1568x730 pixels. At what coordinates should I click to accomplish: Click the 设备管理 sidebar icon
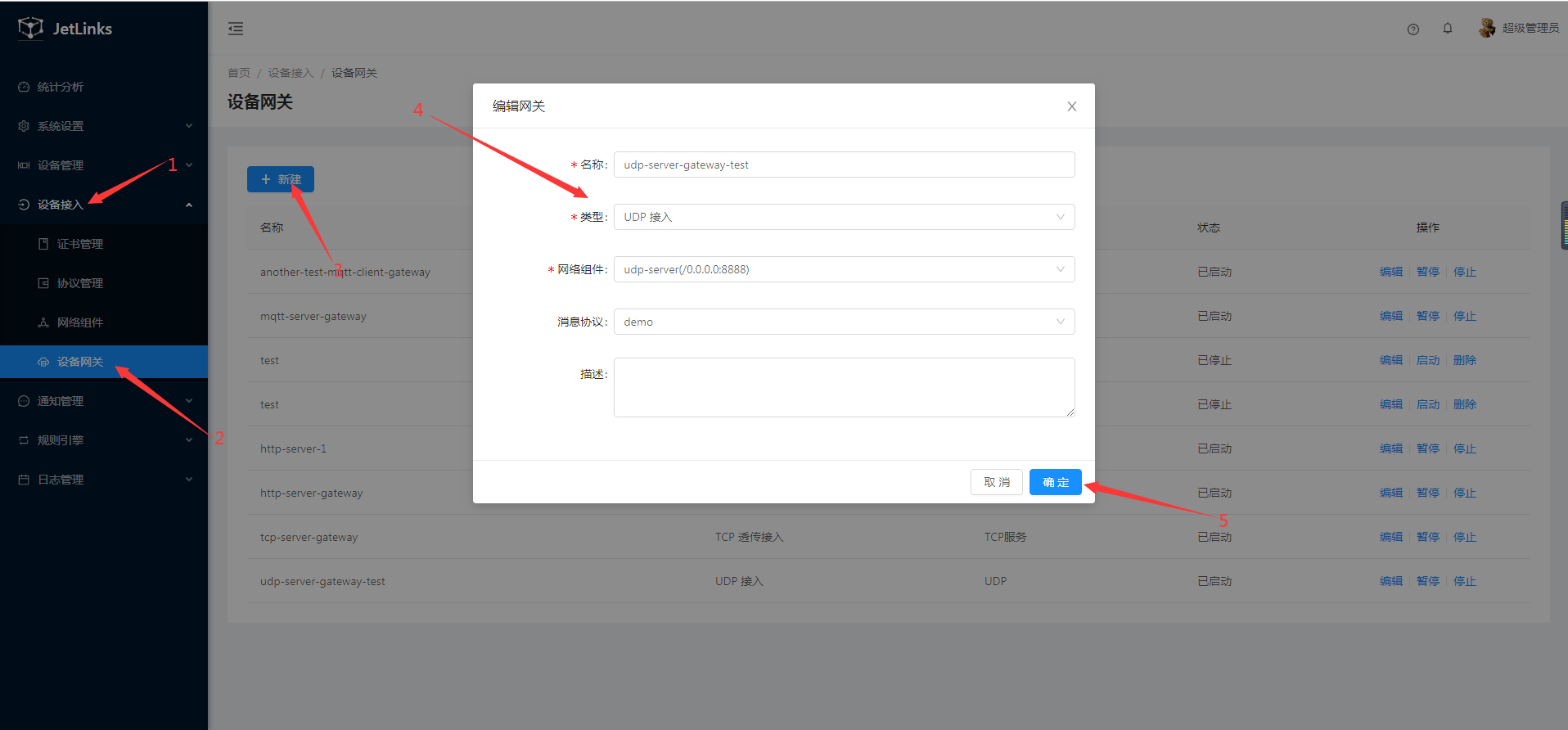coord(24,165)
